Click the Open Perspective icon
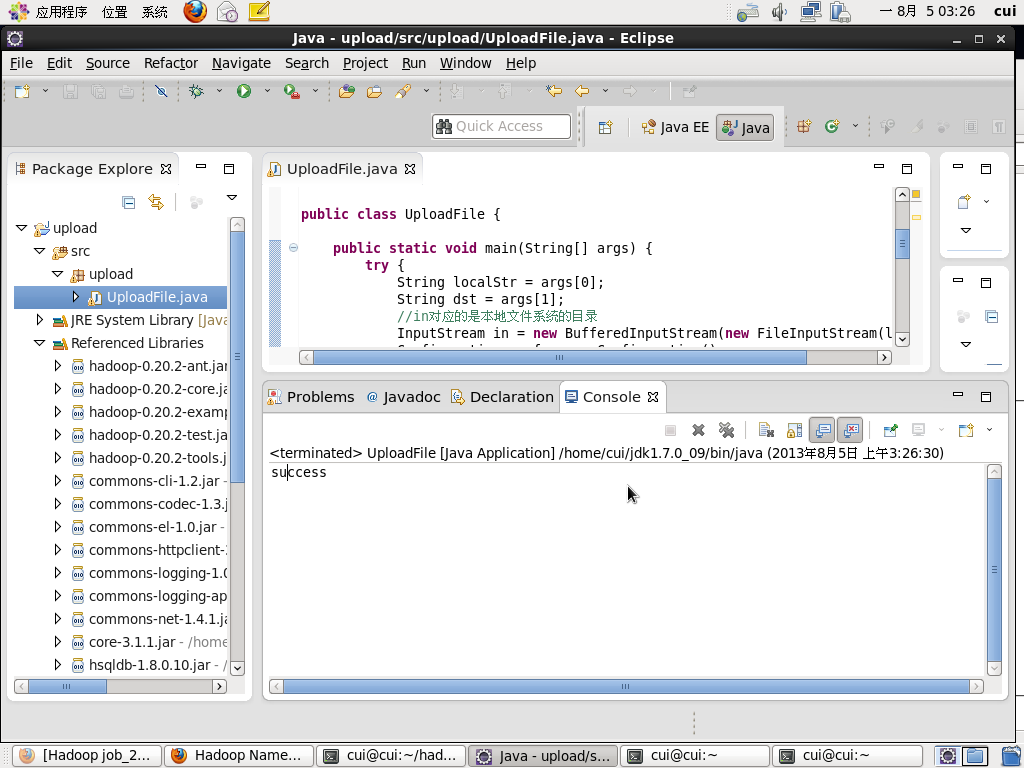 point(605,127)
